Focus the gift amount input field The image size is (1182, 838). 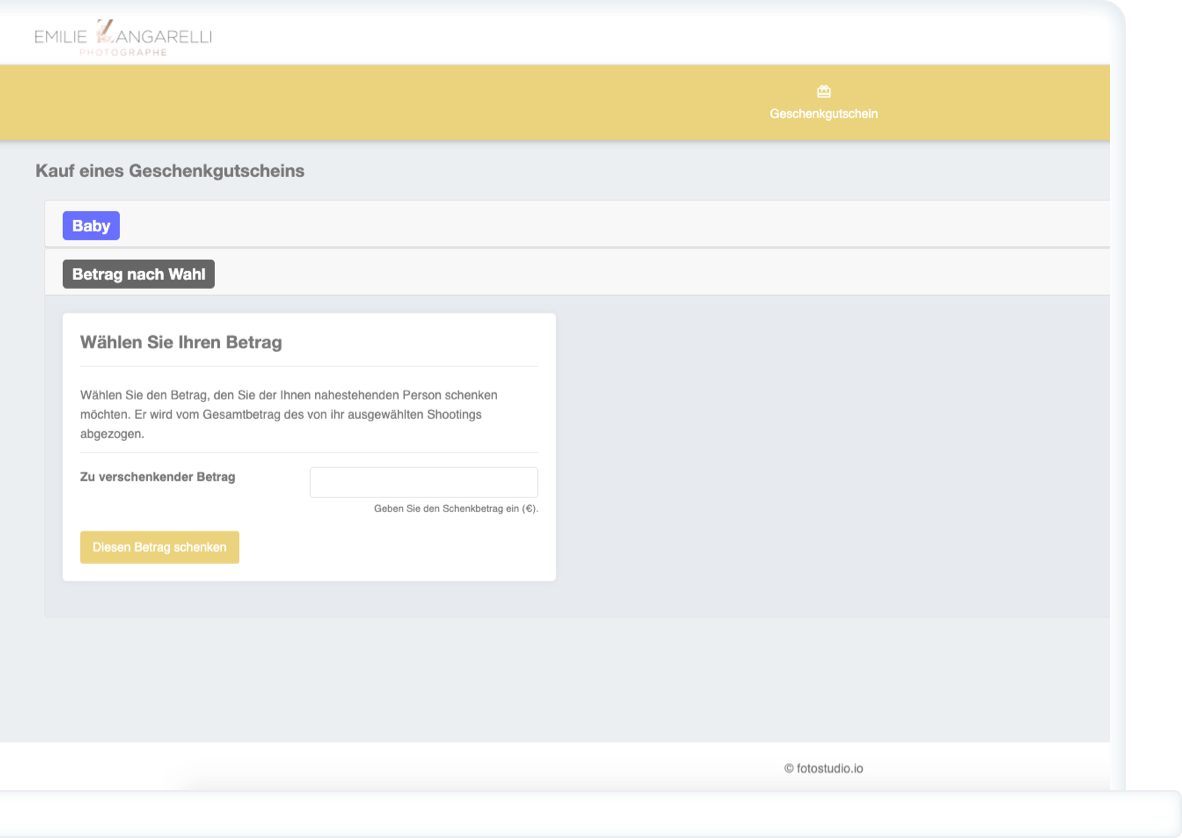[x=423, y=482]
